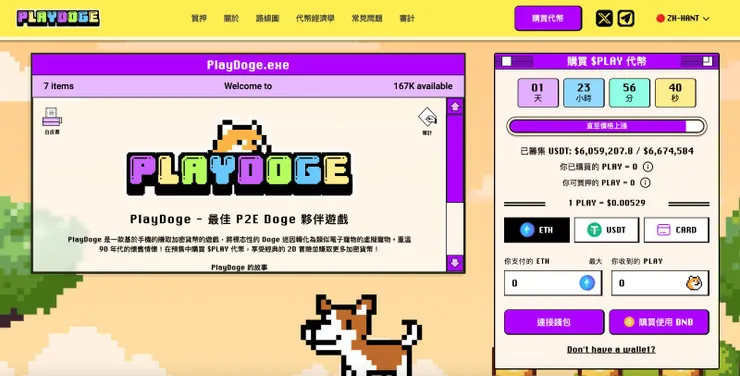Open the whitepaper icon in PlayDoge.exe window
Screen dimensions: 740x376
52,121
